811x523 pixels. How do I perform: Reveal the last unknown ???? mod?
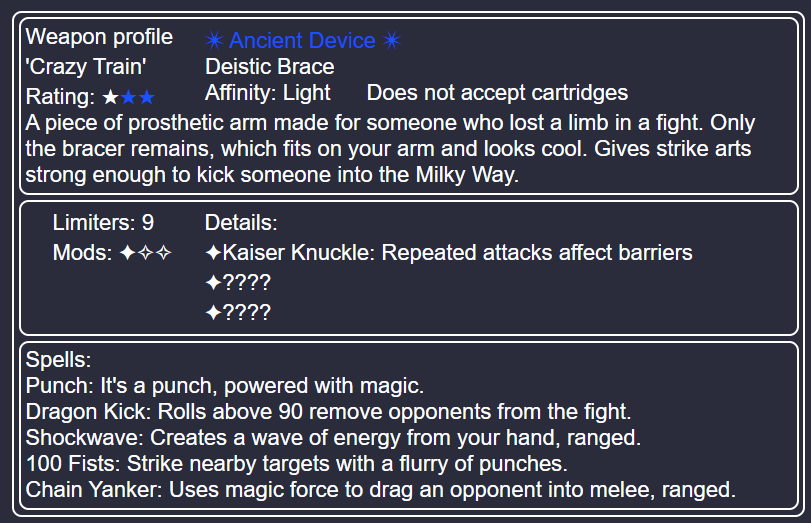coord(238,312)
